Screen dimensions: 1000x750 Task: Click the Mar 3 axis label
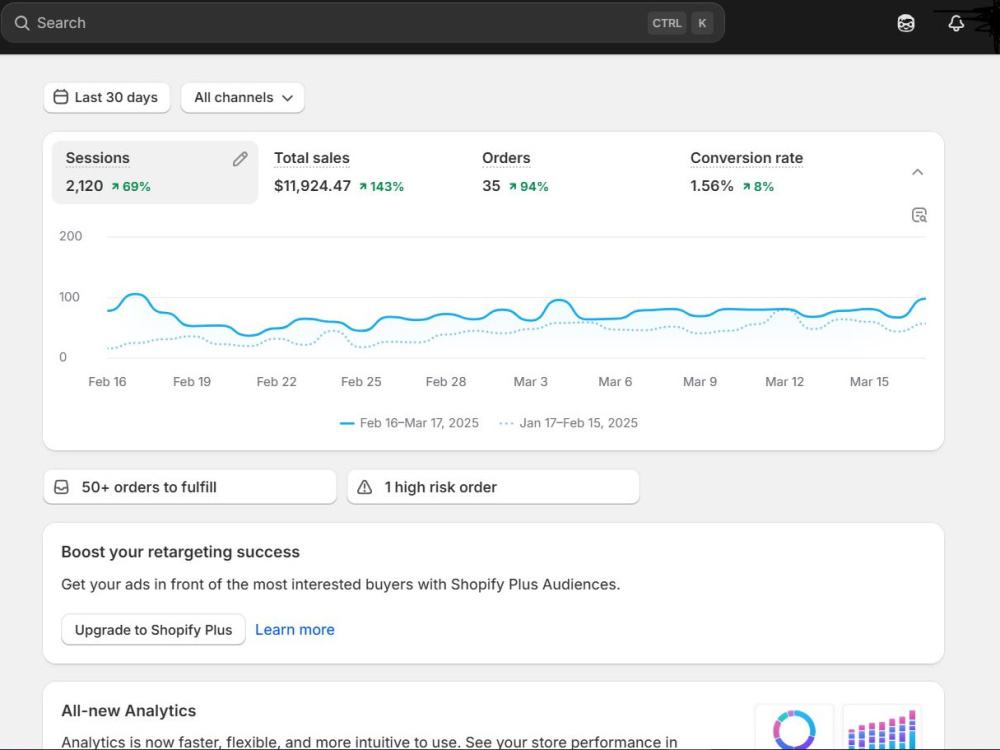(x=531, y=381)
